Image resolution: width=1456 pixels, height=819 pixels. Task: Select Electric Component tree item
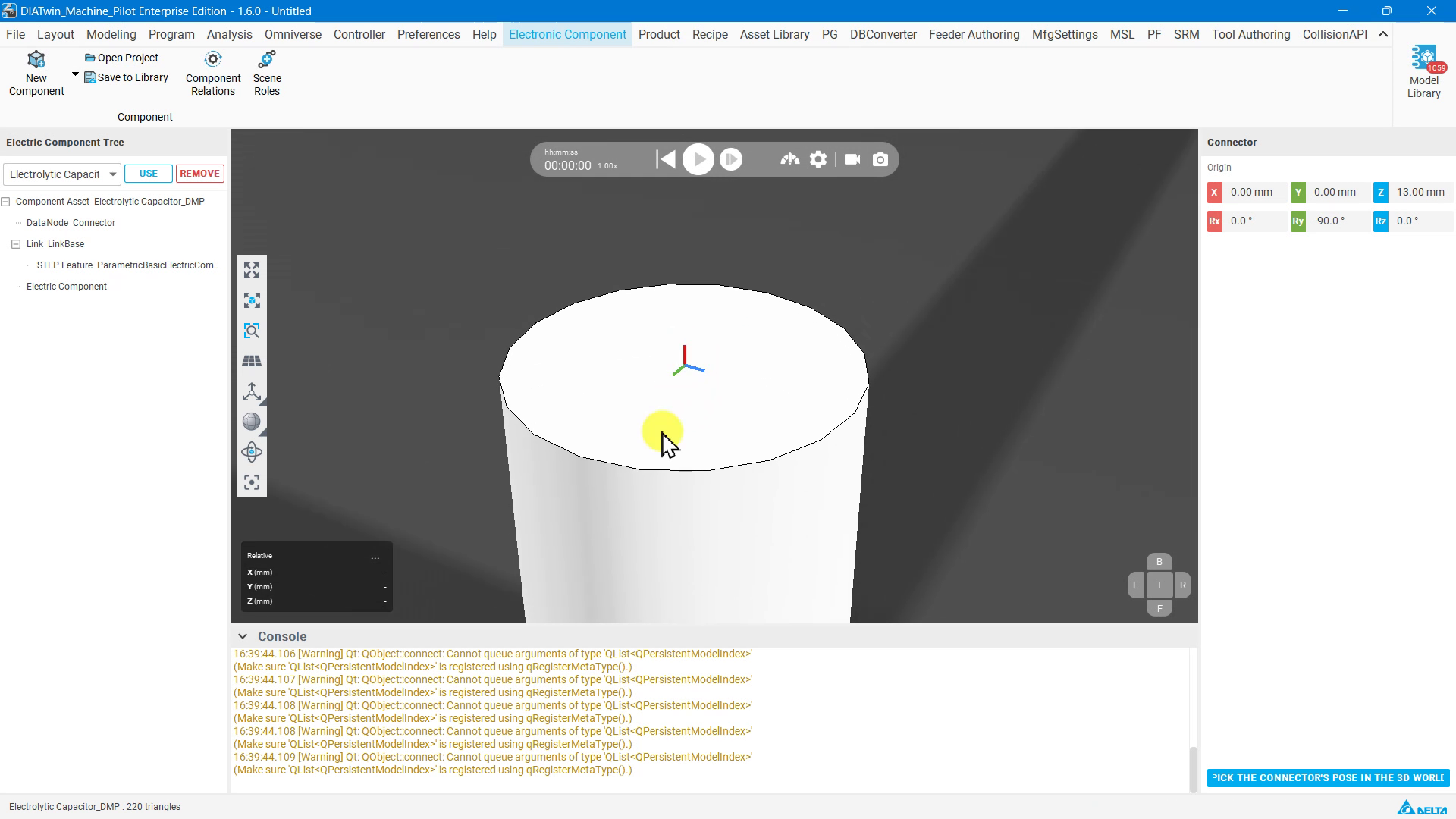coord(67,287)
